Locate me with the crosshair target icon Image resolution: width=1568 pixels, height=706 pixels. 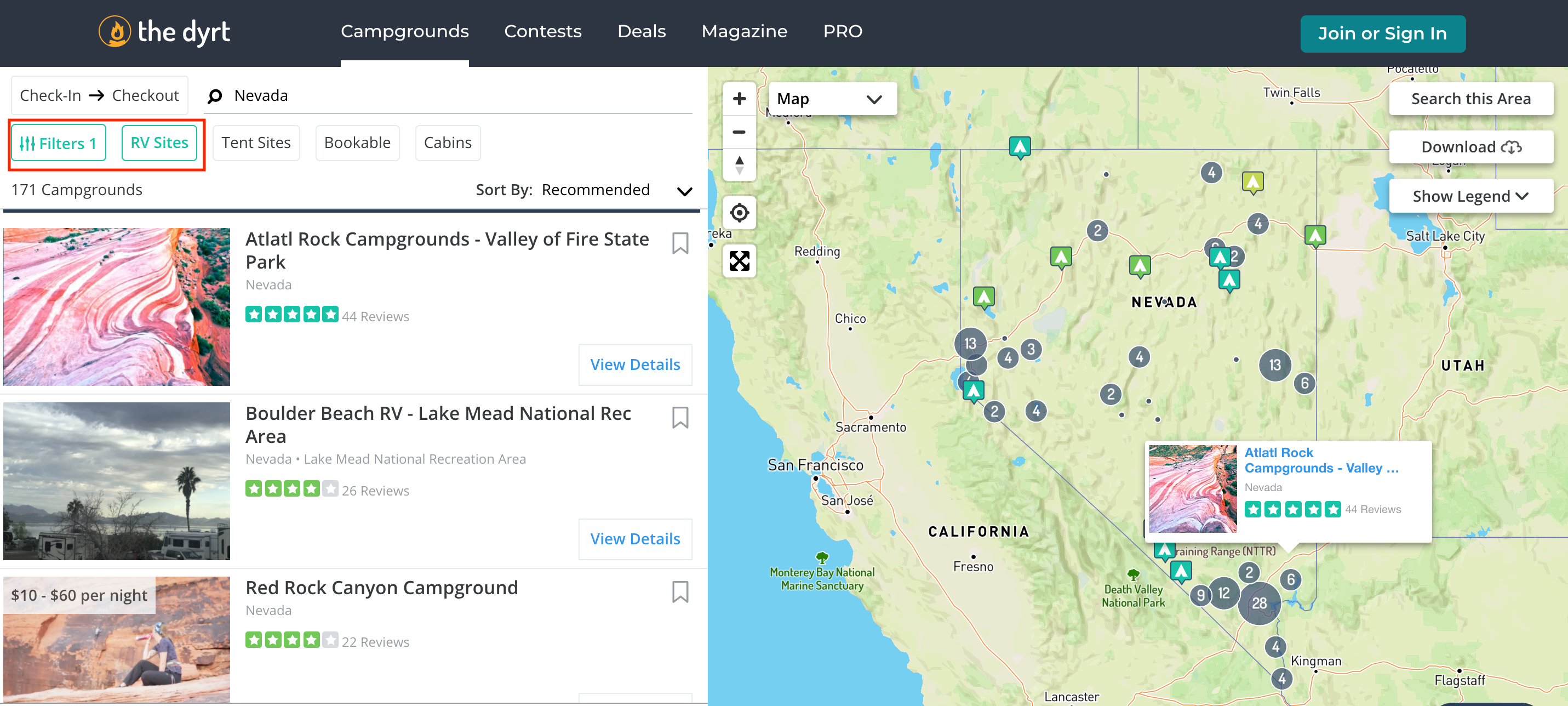click(x=739, y=213)
